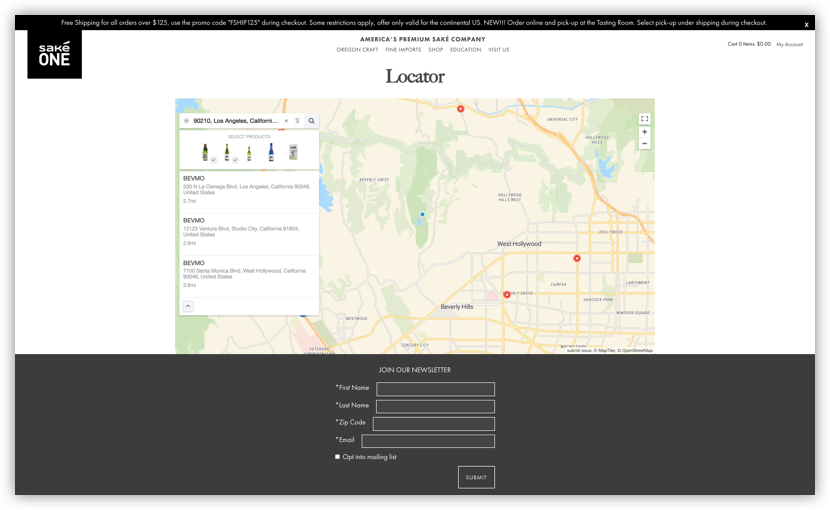Zoom out on the map
Viewport: 830px width, 510px height.
644,144
